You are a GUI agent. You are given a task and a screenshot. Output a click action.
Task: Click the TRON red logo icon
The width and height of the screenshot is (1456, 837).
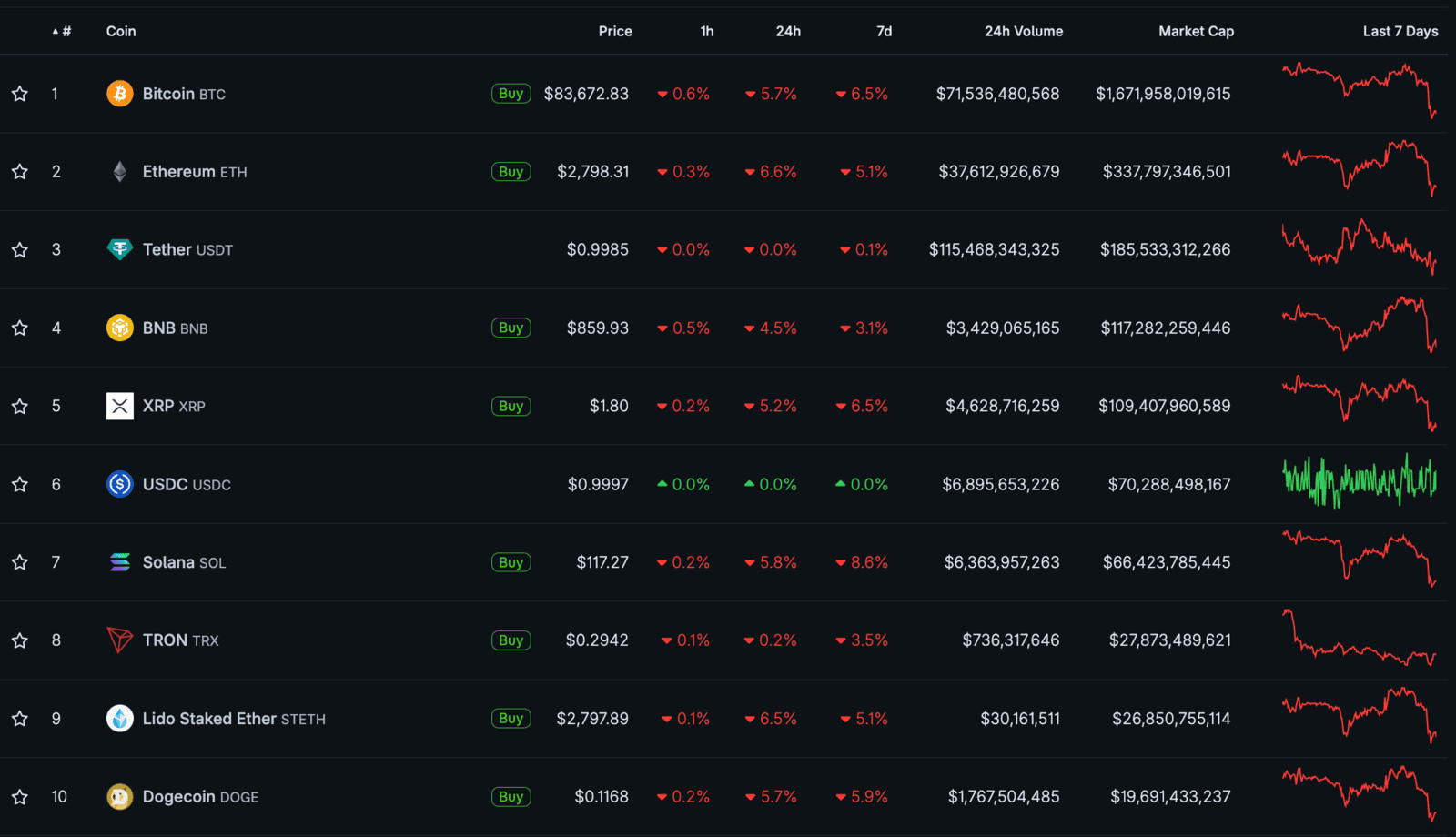tap(119, 640)
